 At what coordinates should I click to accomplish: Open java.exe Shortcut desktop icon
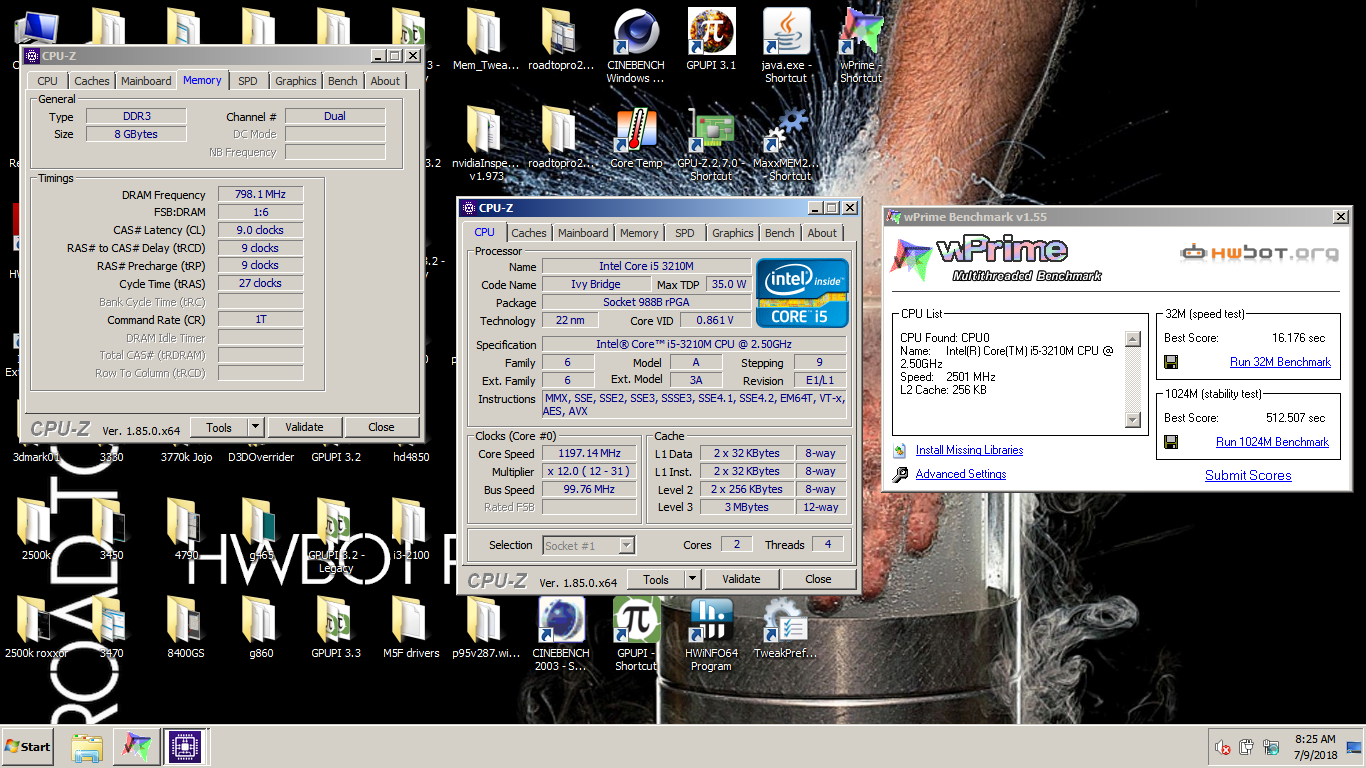(786, 45)
